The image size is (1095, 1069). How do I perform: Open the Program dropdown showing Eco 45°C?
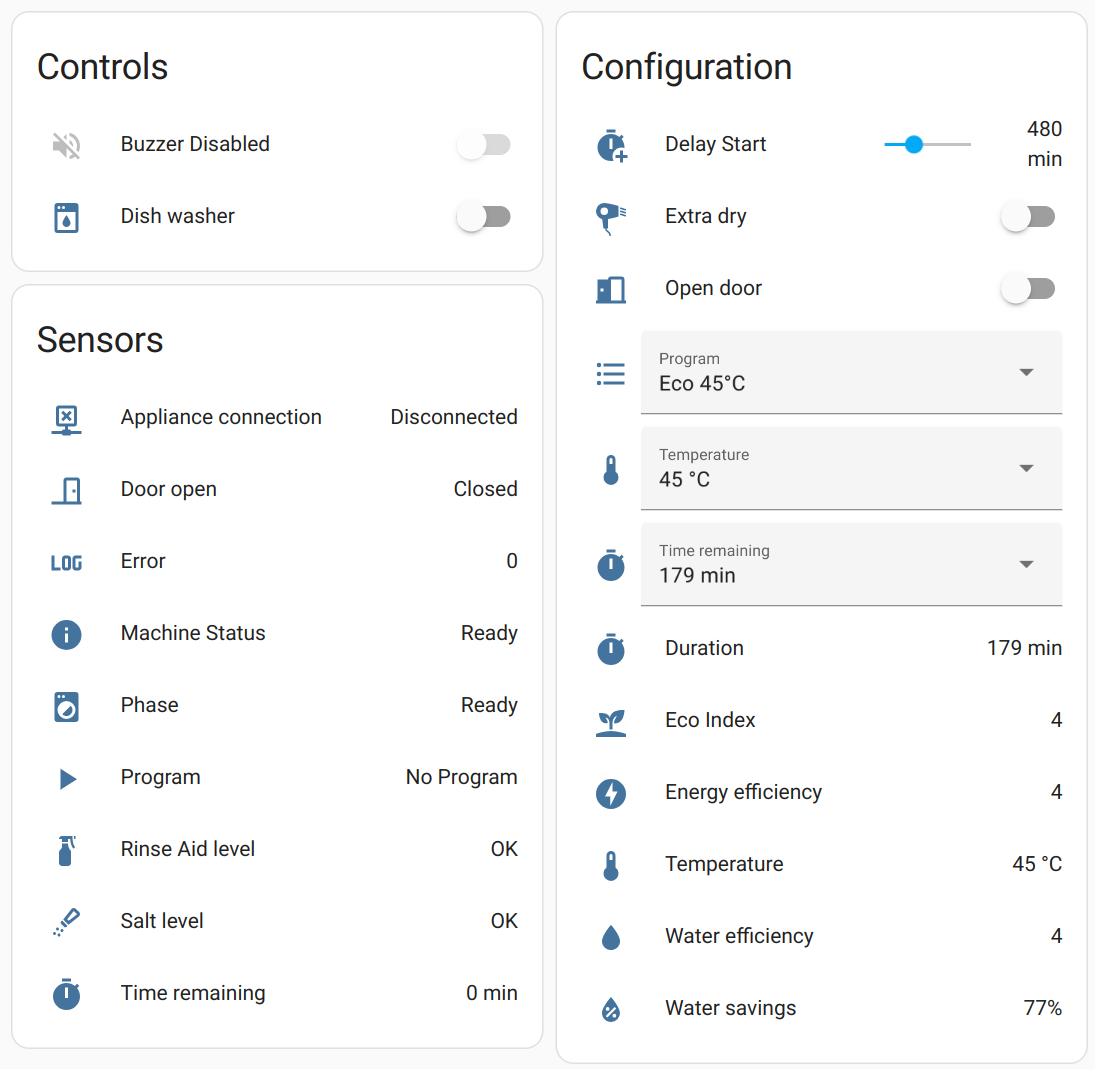click(851, 372)
